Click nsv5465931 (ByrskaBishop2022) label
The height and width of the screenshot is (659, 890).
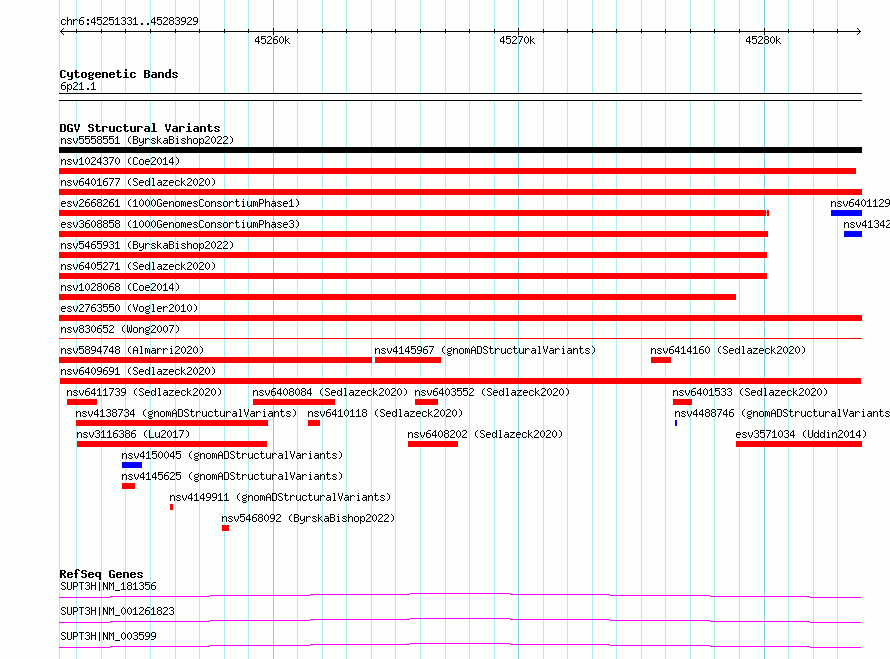(147, 245)
